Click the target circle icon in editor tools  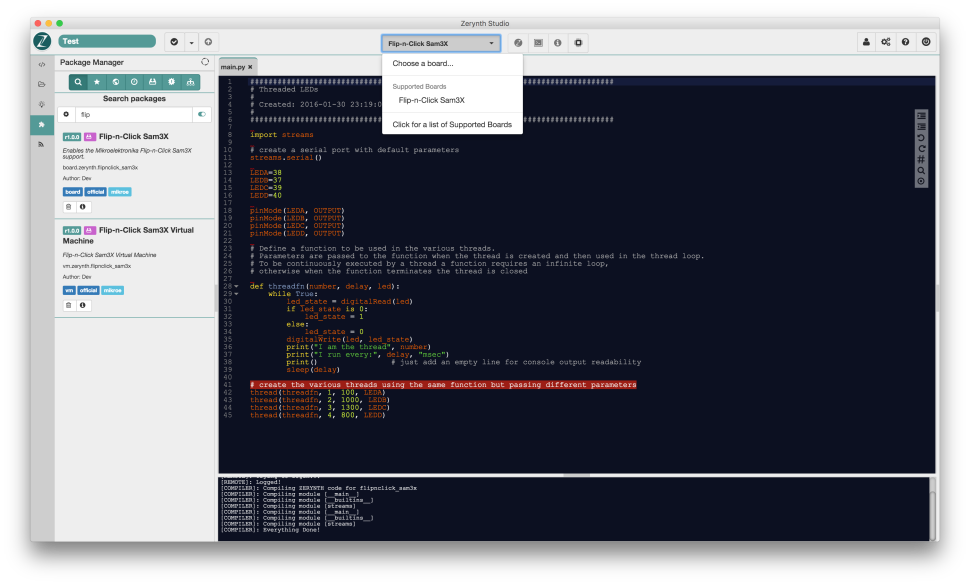(921, 181)
